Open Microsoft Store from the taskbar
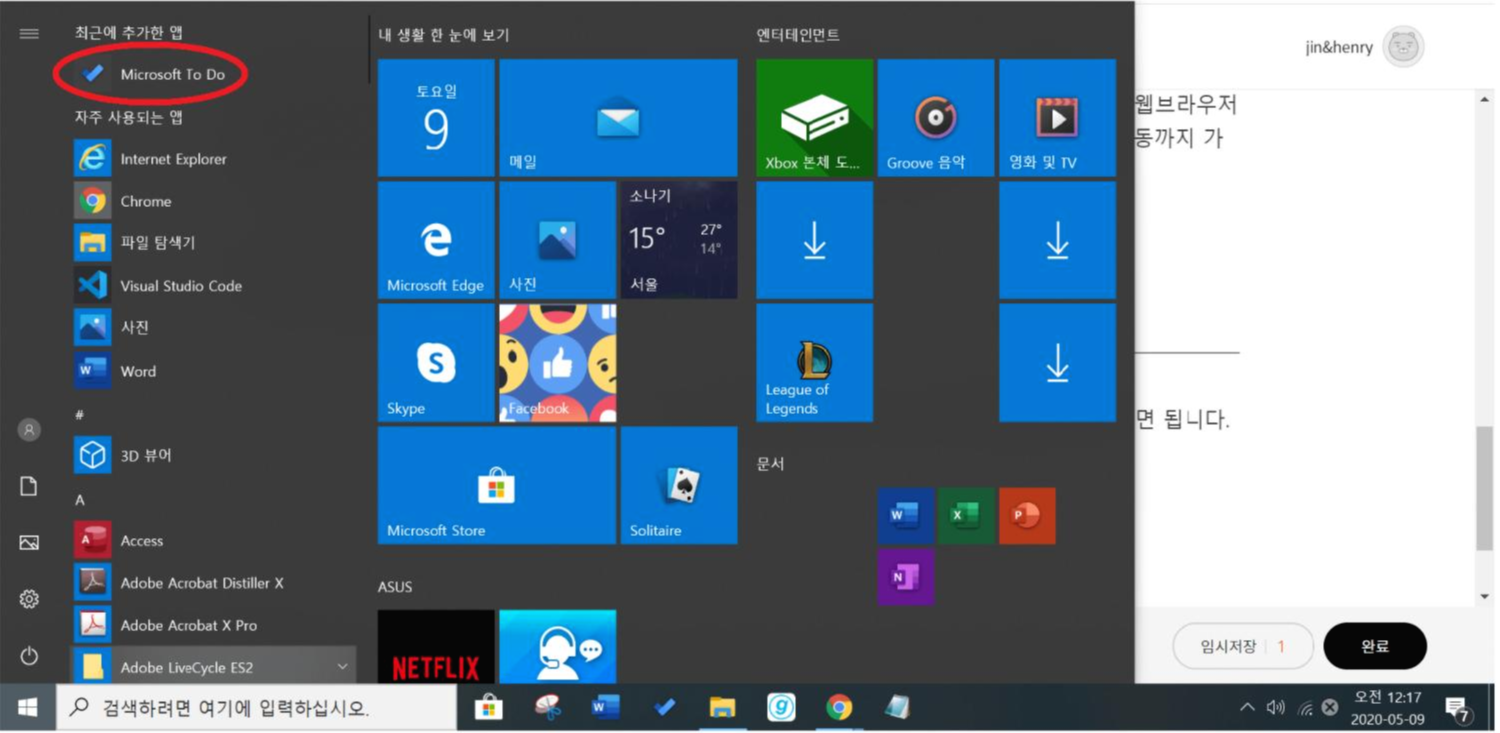Viewport: 1500px width, 733px height. [x=488, y=708]
